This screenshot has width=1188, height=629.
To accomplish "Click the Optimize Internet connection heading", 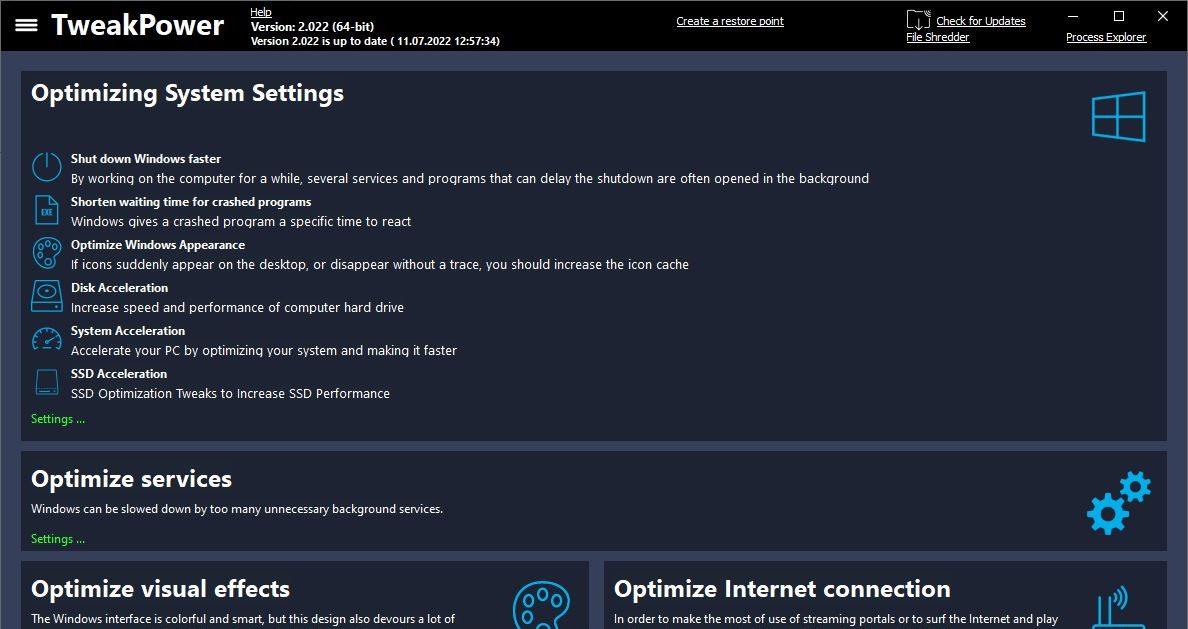I will pos(781,589).
